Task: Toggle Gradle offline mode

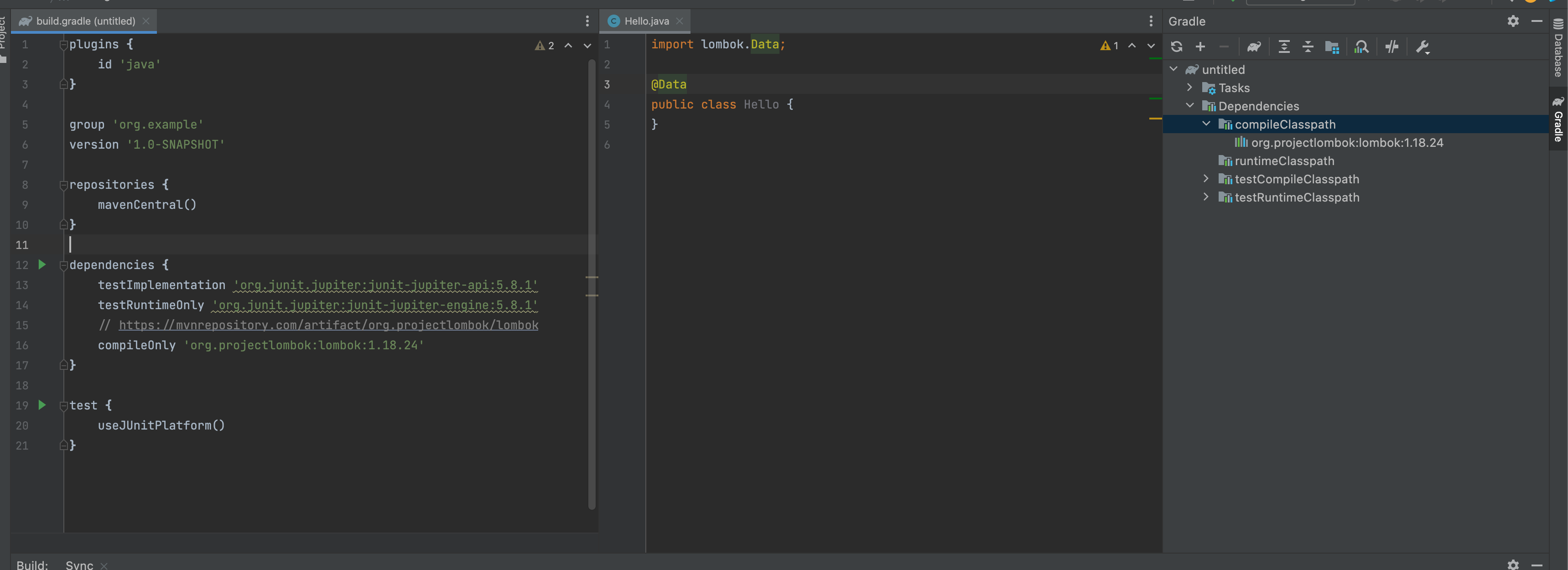Action: point(1391,47)
